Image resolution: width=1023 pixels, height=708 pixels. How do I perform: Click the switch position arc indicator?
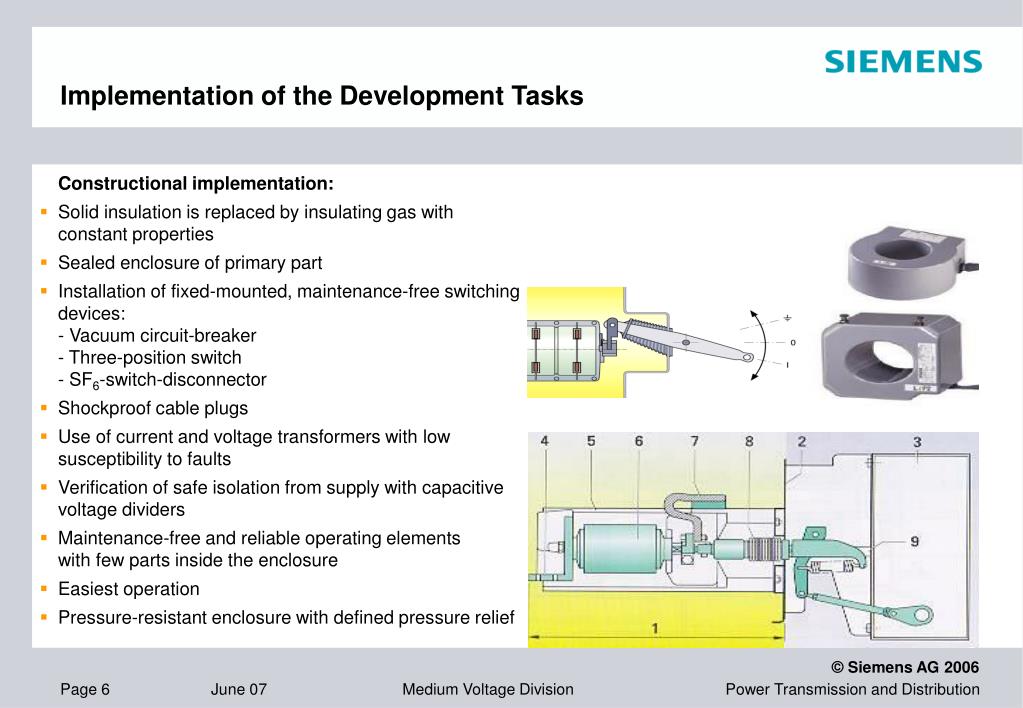point(760,343)
